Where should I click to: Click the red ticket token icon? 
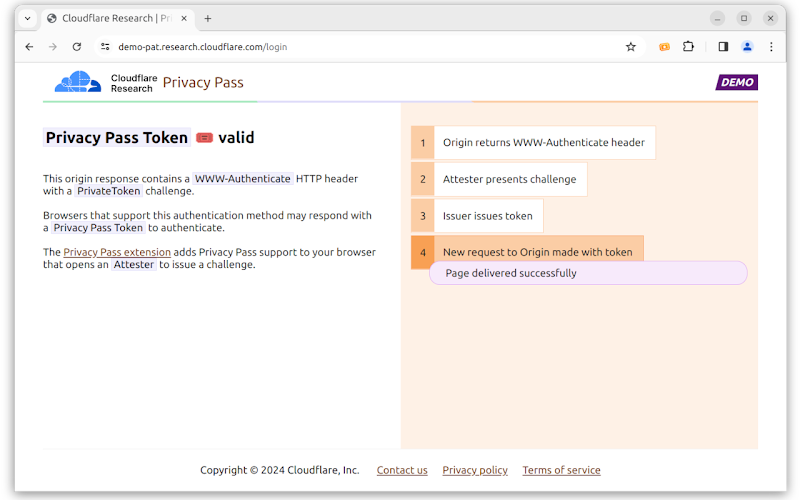pos(204,138)
